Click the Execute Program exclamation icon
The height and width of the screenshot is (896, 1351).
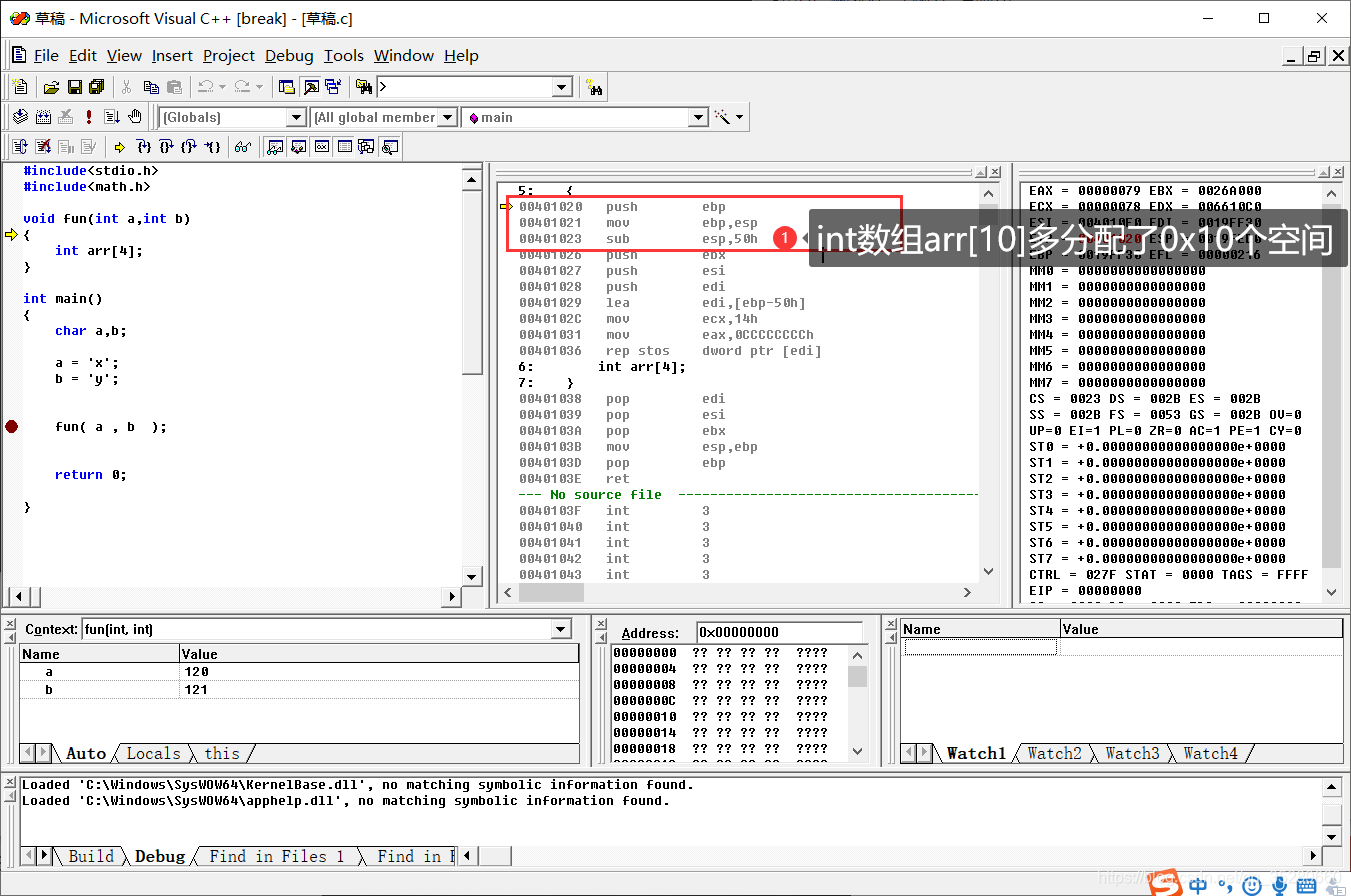[x=89, y=117]
